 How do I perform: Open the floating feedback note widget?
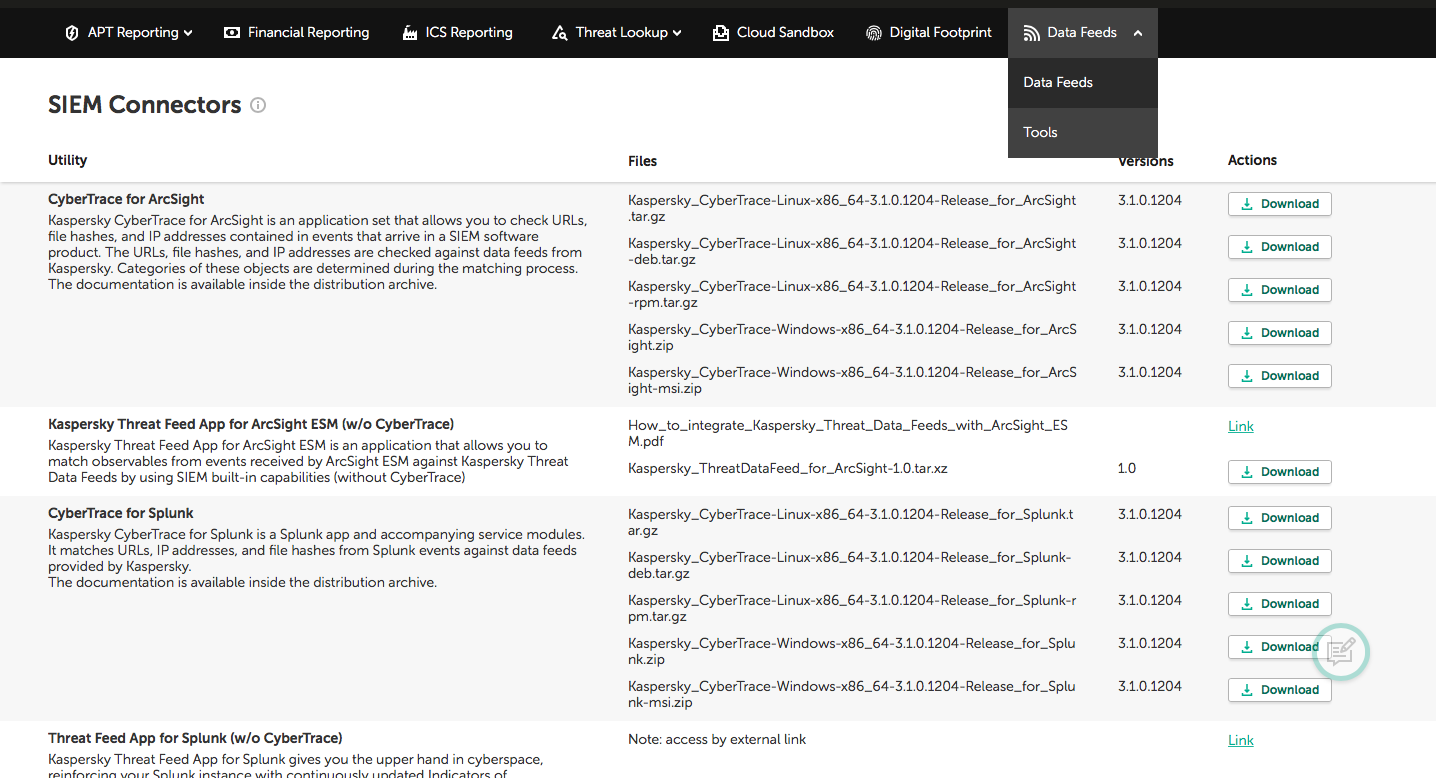[1340, 652]
